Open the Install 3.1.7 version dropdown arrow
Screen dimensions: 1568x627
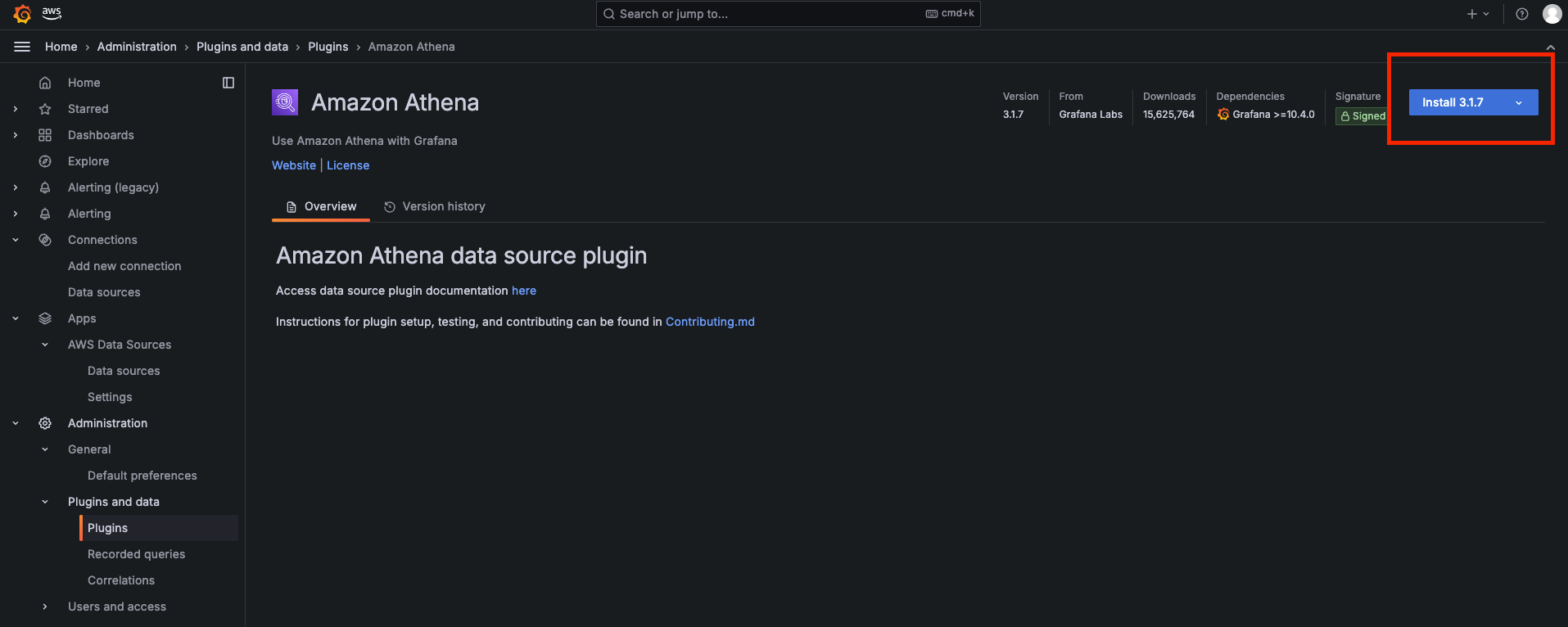[1519, 102]
